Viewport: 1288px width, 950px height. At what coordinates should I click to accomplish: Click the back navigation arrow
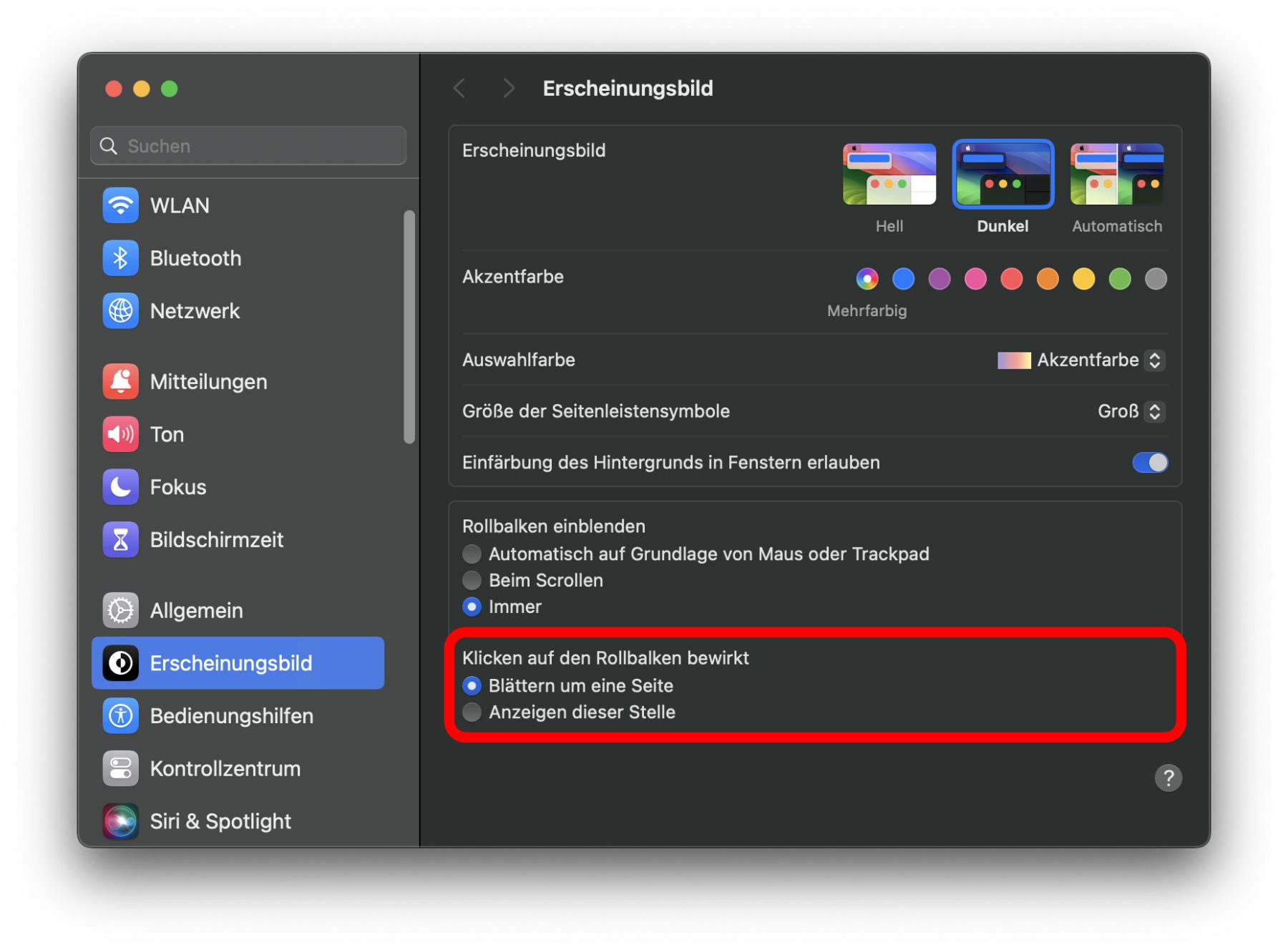coord(460,89)
